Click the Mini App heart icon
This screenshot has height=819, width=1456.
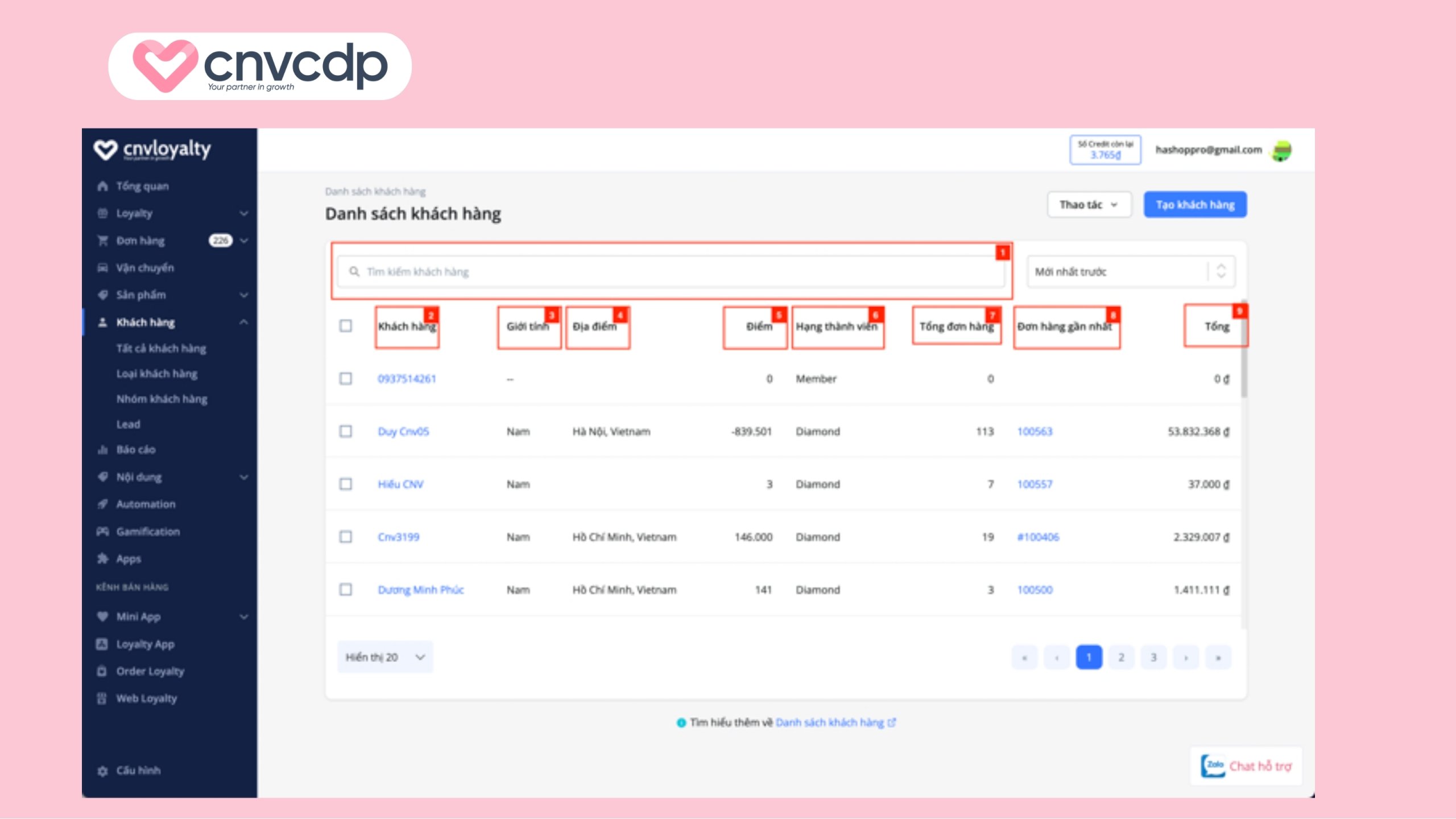coord(103,617)
